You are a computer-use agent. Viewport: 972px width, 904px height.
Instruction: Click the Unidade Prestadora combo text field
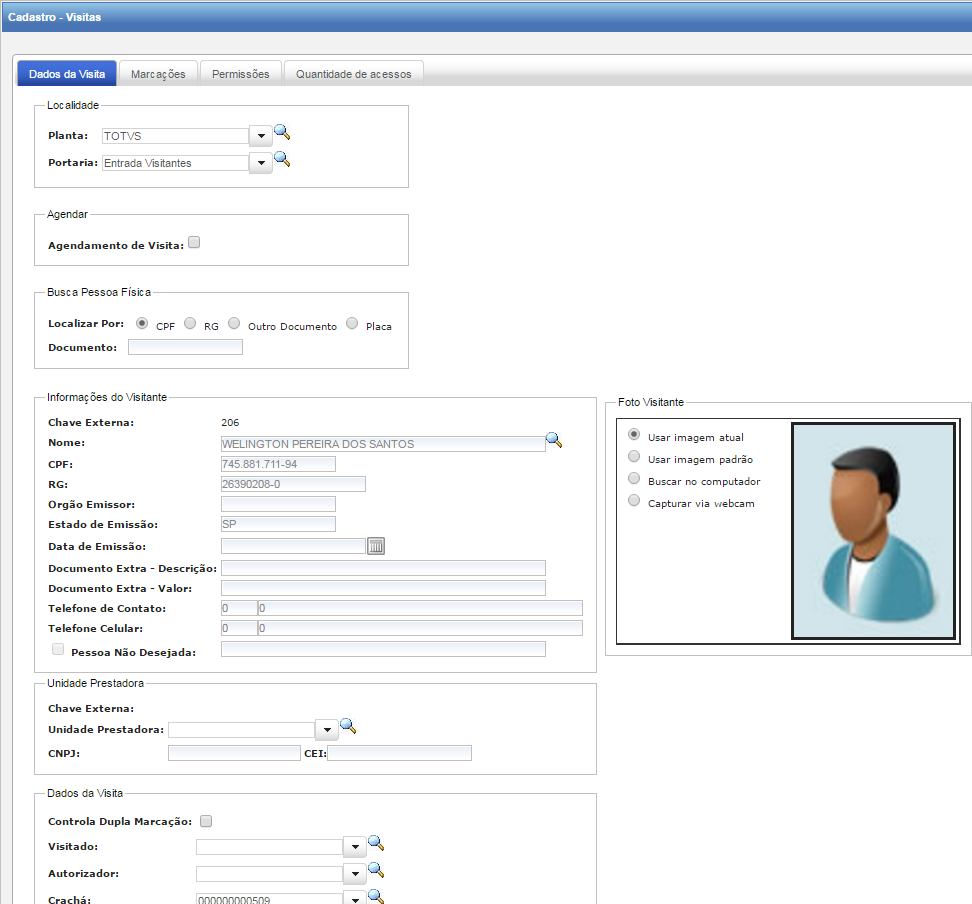(x=242, y=730)
